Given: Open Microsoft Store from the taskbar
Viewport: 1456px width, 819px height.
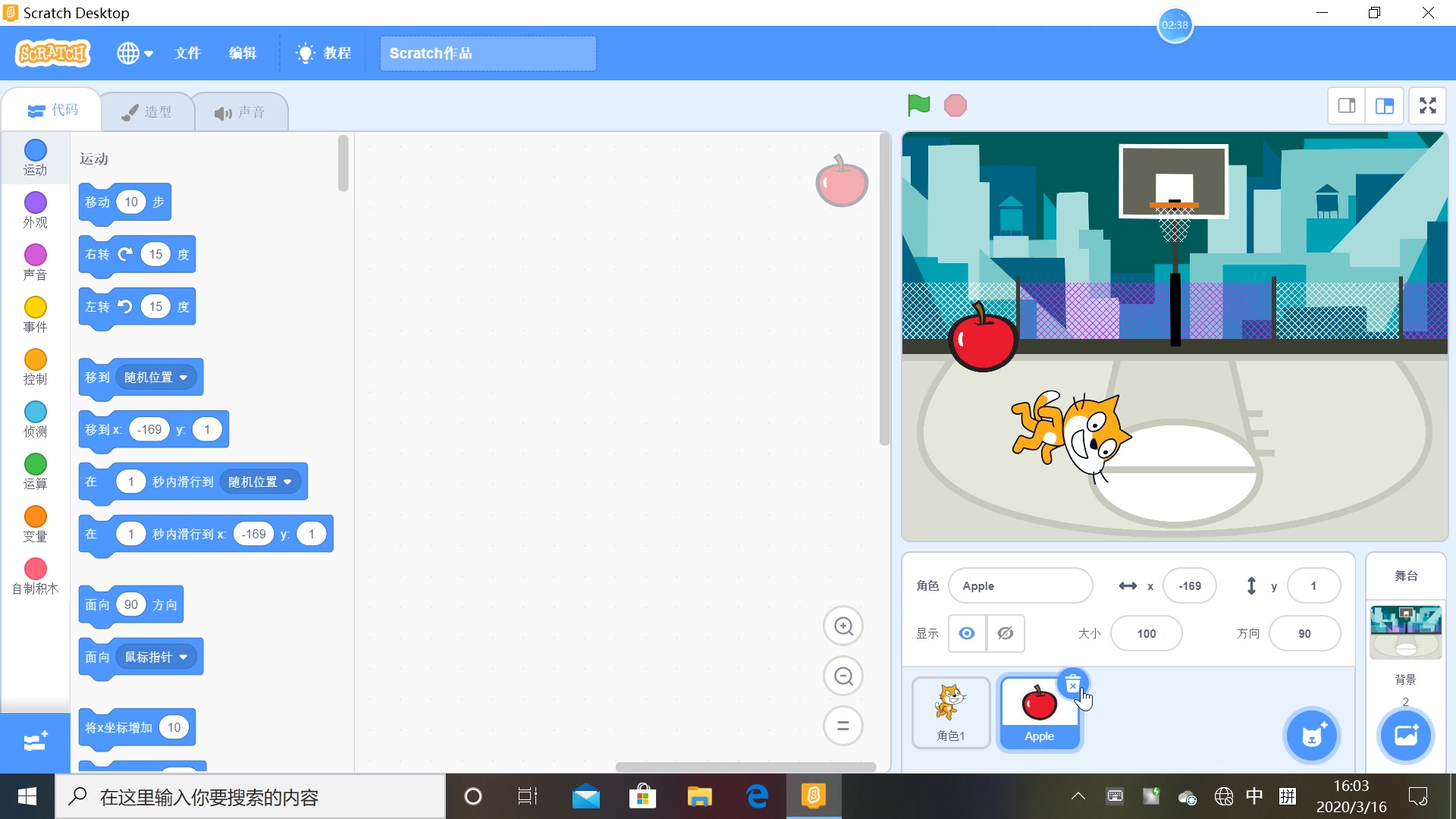Looking at the screenshot, I should pyautogui.click(x=642, y=796).
